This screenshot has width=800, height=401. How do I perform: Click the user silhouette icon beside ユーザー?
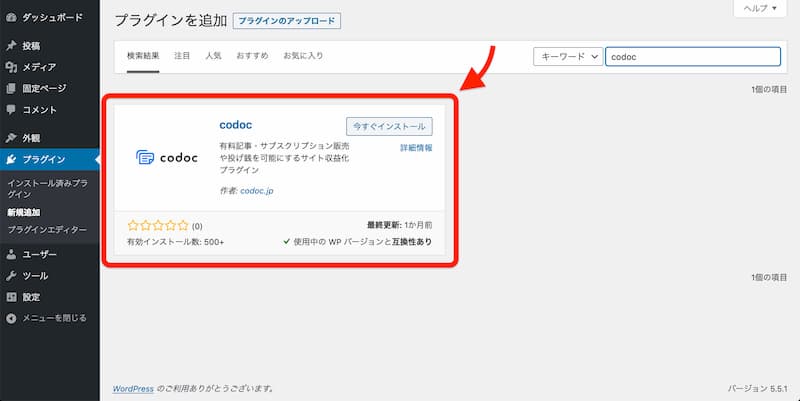point(11,254)
